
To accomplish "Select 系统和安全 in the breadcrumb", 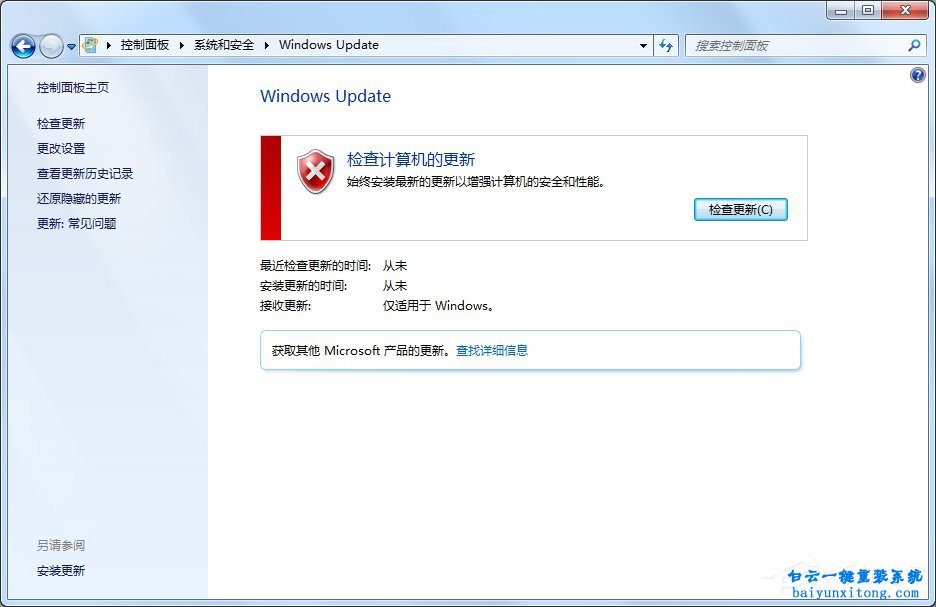I will [x=224, y=45].
